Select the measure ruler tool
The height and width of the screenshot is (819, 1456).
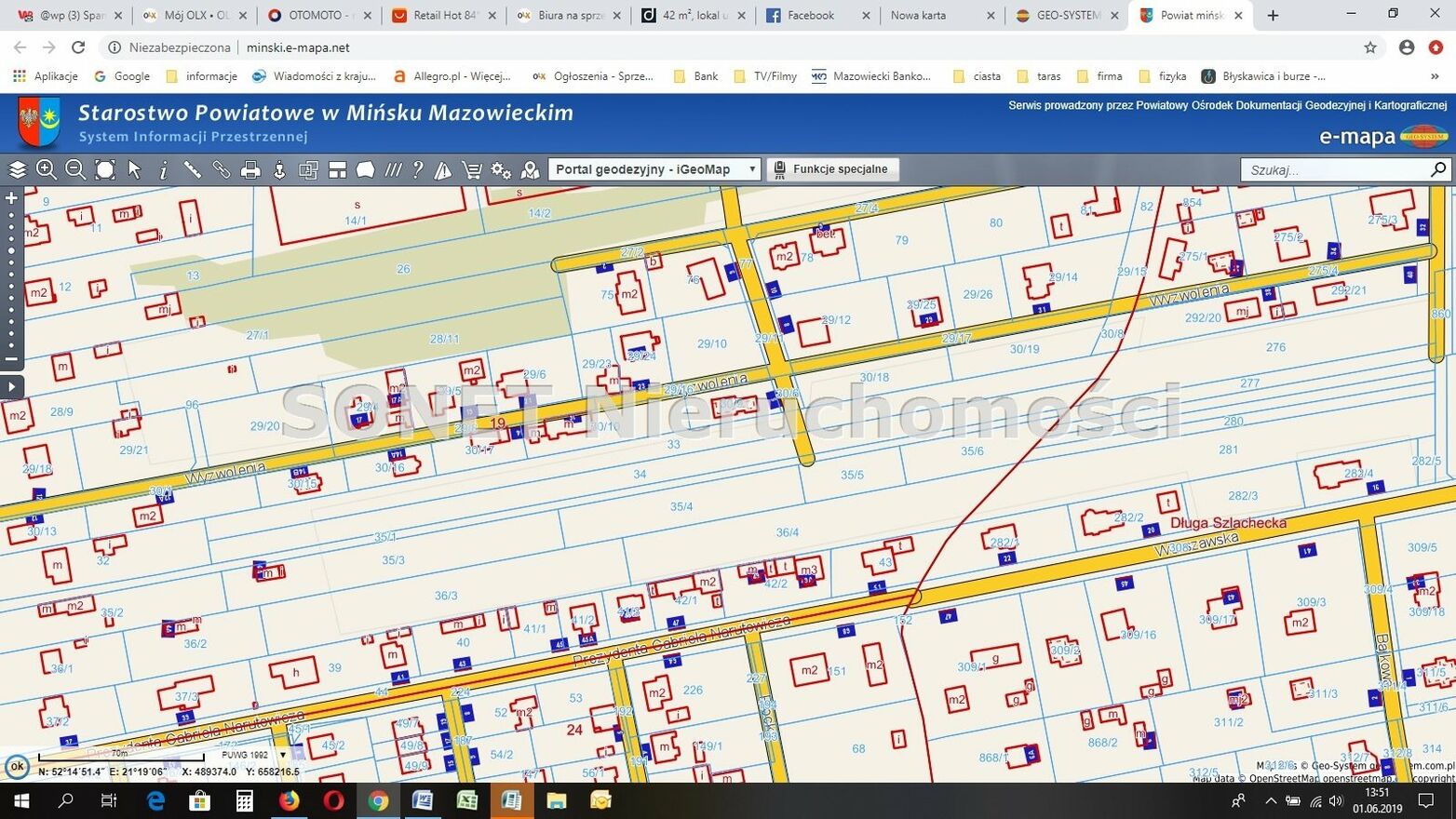point(192,169)
